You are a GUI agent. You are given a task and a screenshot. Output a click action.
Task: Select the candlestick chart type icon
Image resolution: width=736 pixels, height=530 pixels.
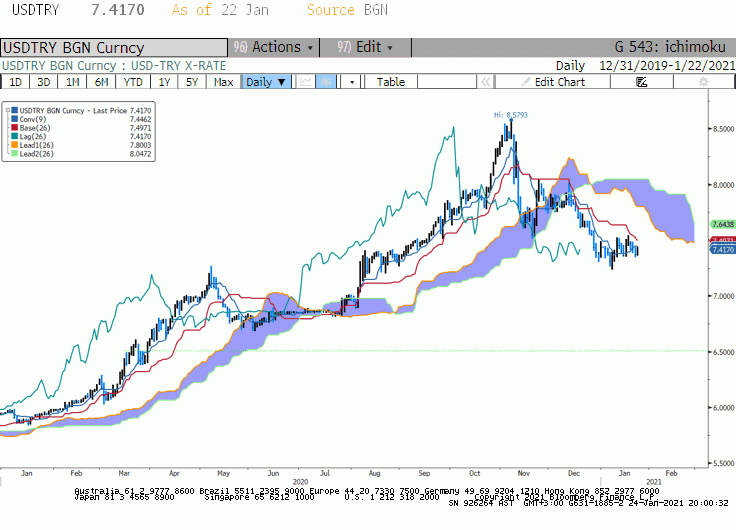(x=326, y=82)
